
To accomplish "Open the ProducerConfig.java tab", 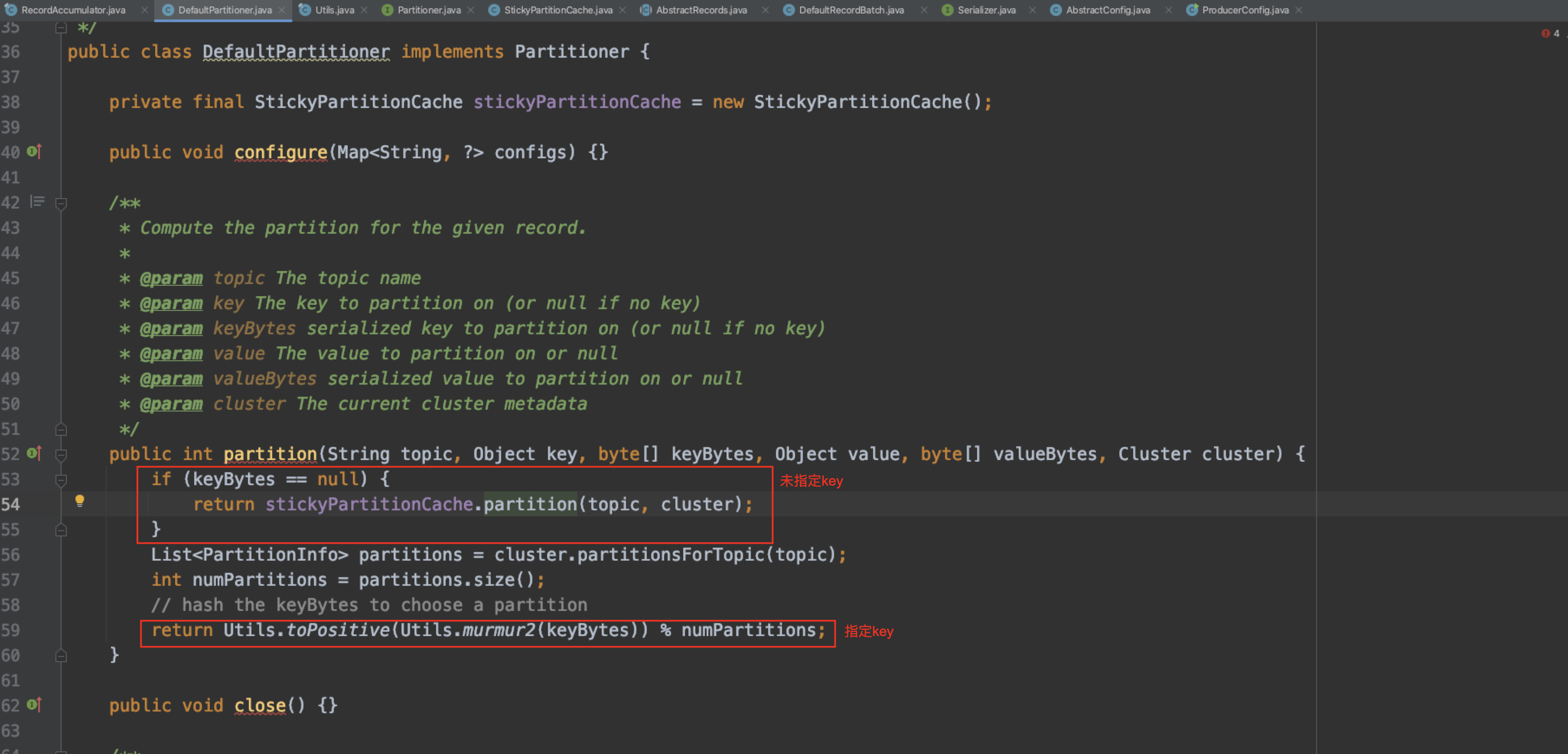I will click(x=1242, y=10).
